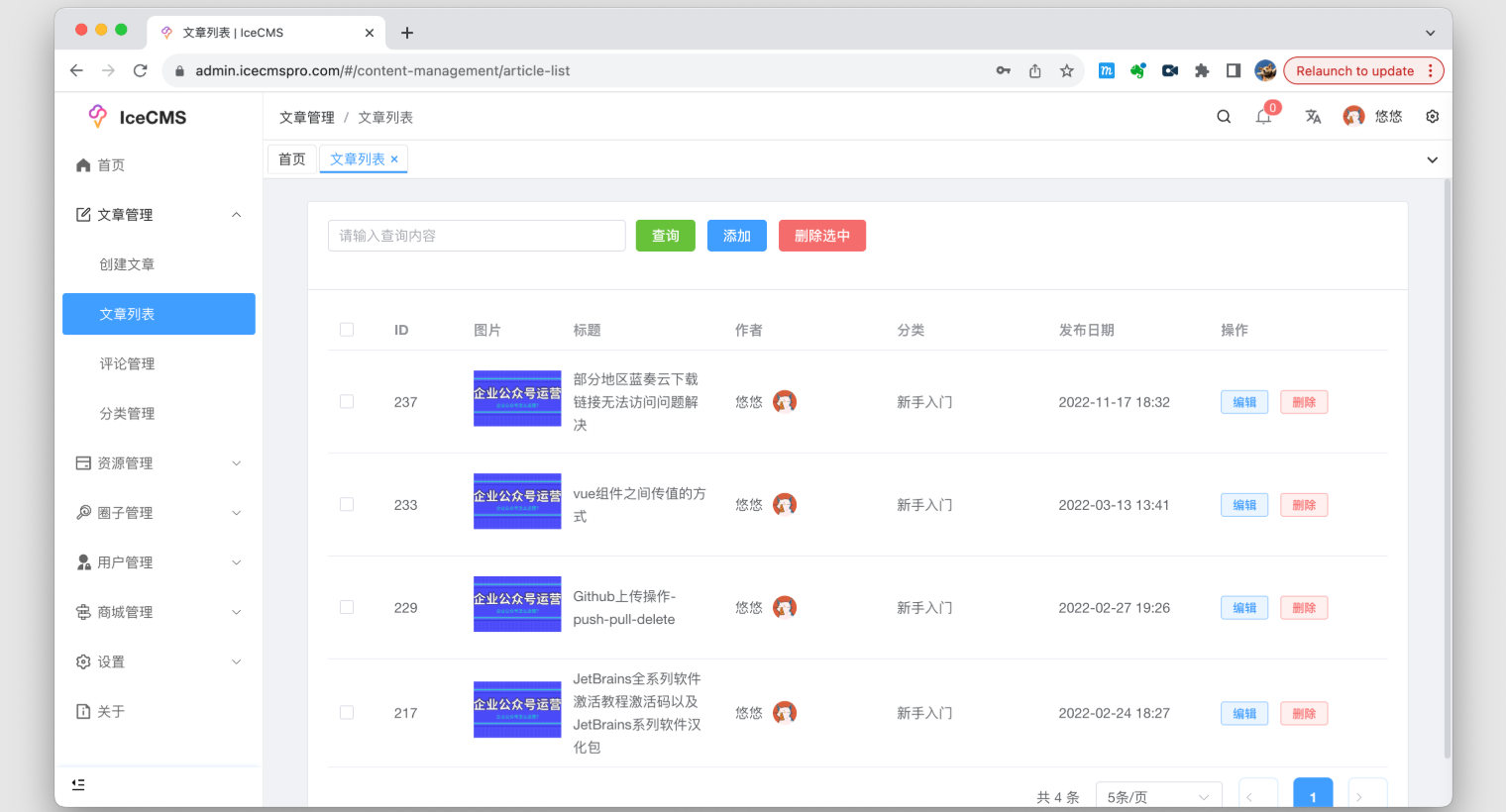Image resolution: width=1506 pixels, height=812 pixels.
Task: Open the search icon in the top header
Action: coord(1224,116)
